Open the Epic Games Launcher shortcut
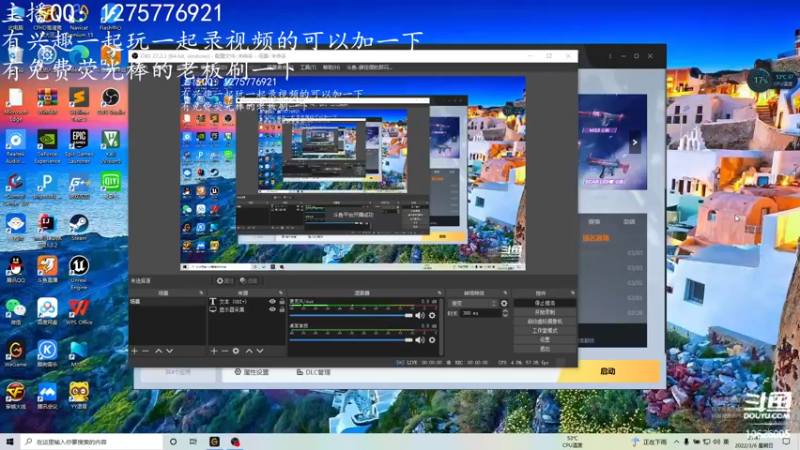This screenshot has width=800, height=450. pyautogui.click(x=79, y=146)
